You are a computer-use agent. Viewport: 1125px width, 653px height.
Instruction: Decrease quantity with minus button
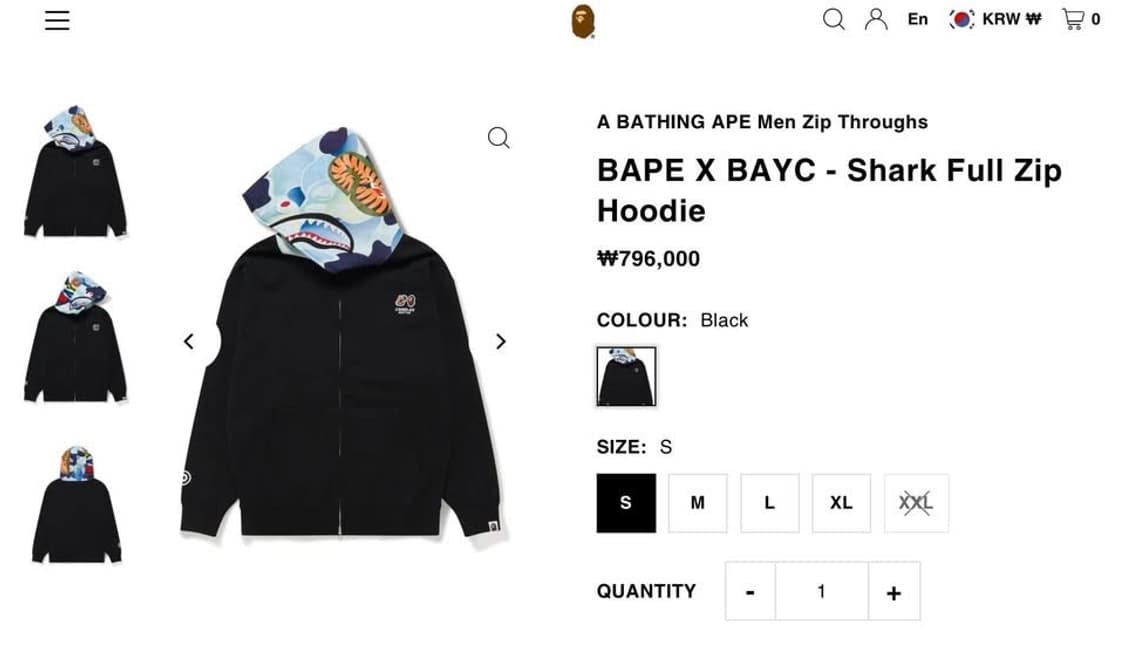pyautogui.click(x=750, y=591)
